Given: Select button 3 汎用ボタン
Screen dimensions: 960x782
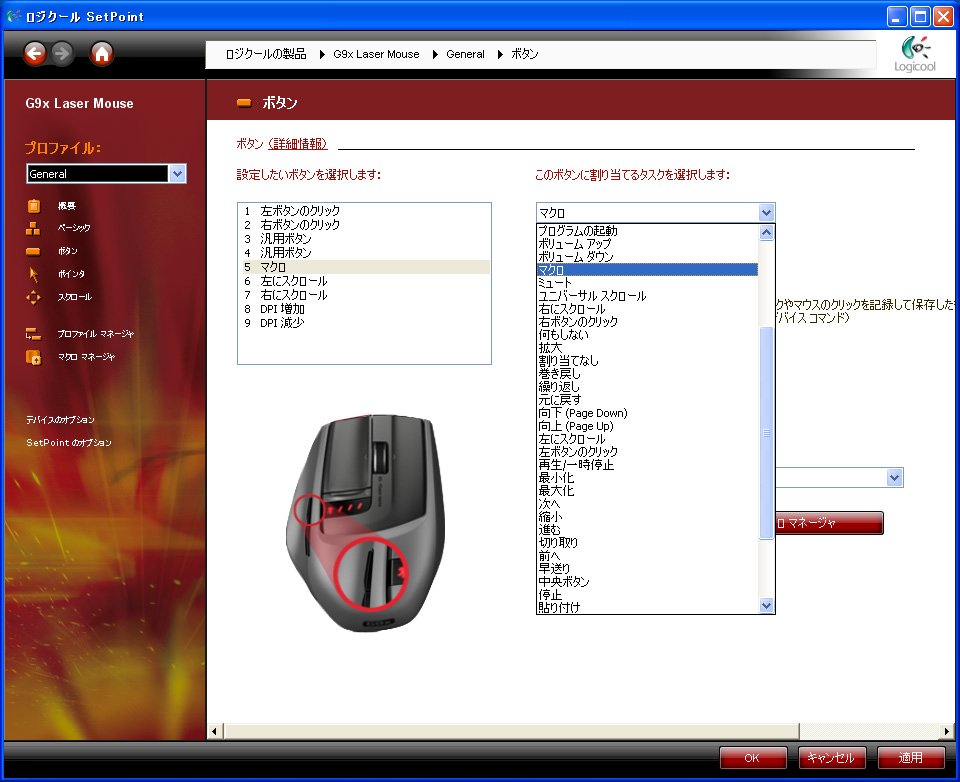Looking at the screenshot, I should pos(365,239).
